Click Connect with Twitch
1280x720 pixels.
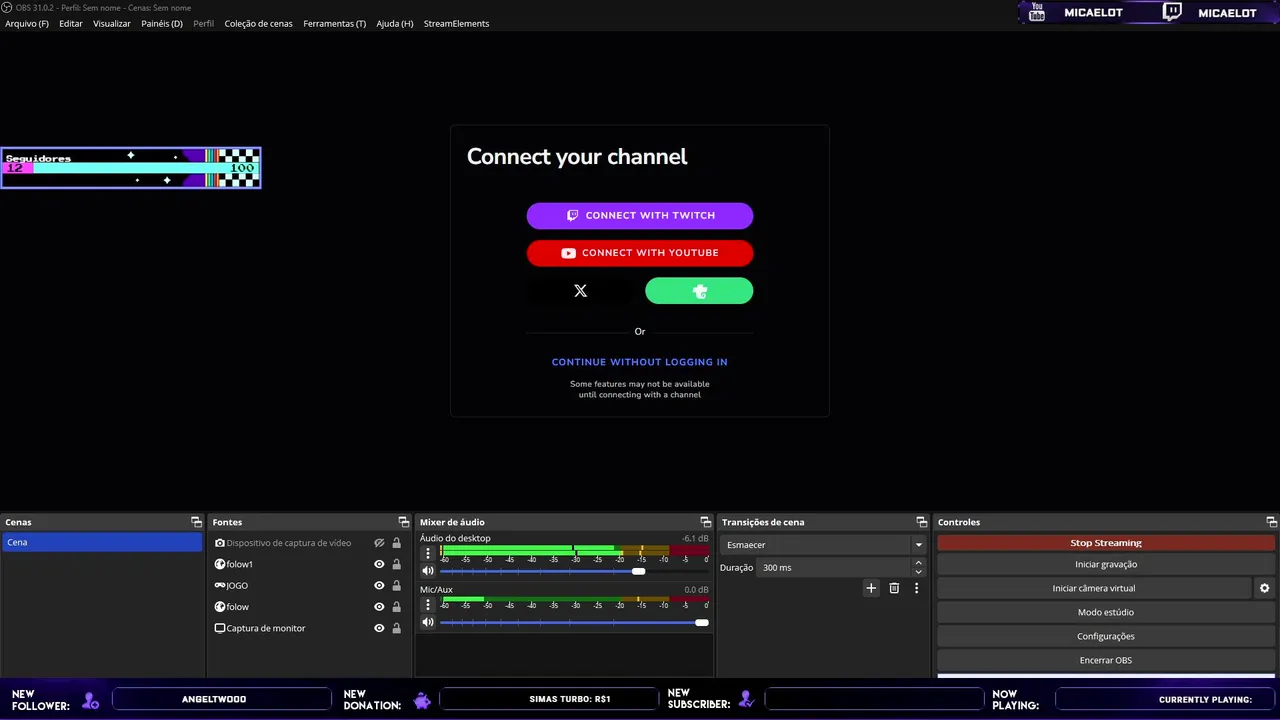click(x=640, y=216)
